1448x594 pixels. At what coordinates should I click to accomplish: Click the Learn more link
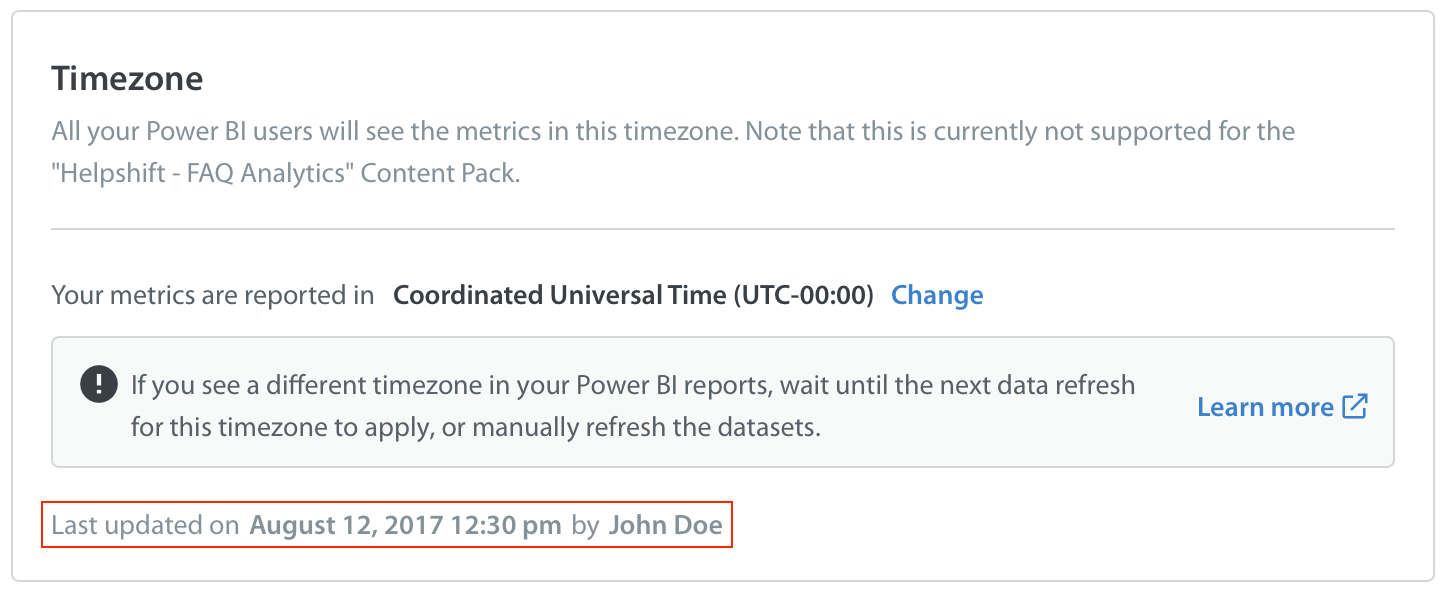[1263, 406]
